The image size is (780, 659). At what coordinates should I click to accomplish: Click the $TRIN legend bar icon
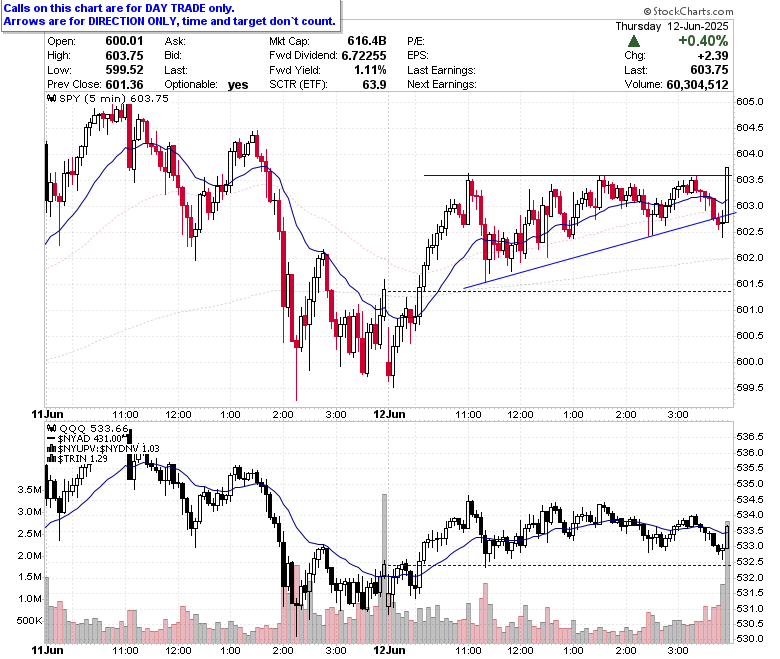tap(51, 459)
